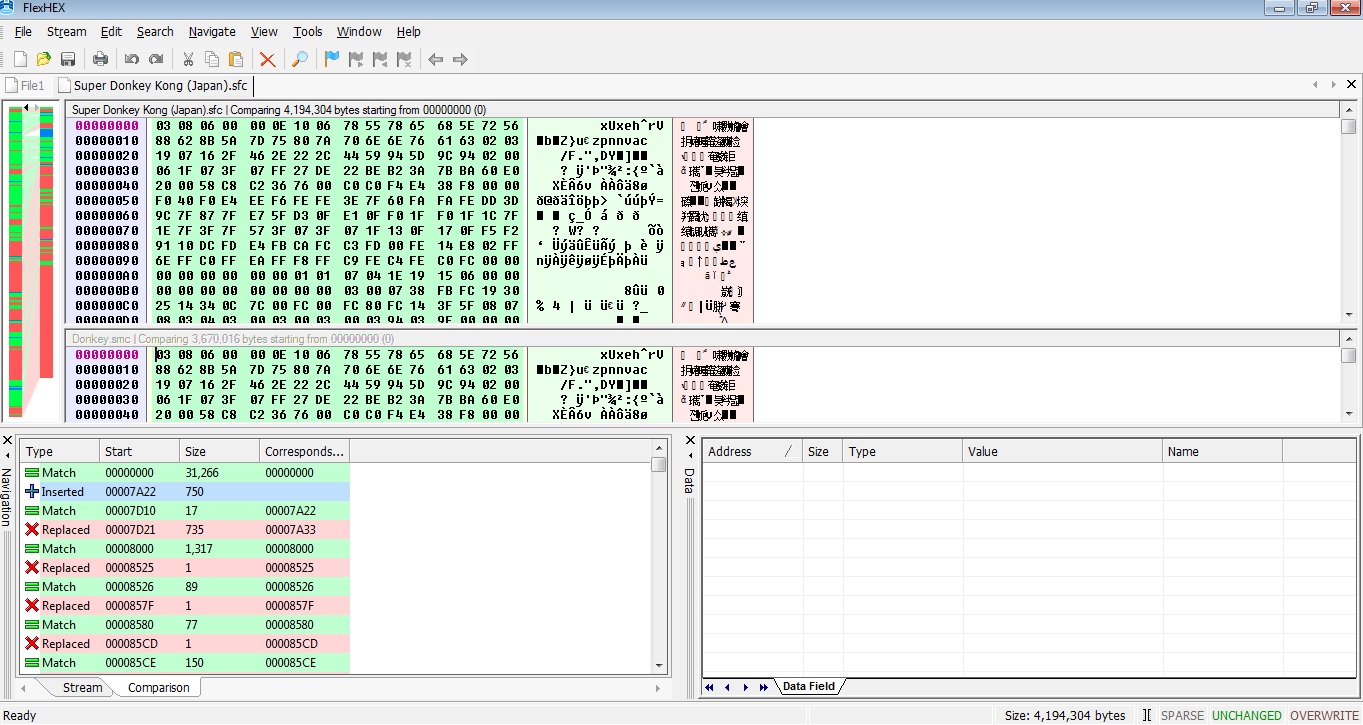1363x725 pixels.
Task: Click the comparison list vertical scrollbar down arrow
Action: pyautogui.click(x=658, y=665)
